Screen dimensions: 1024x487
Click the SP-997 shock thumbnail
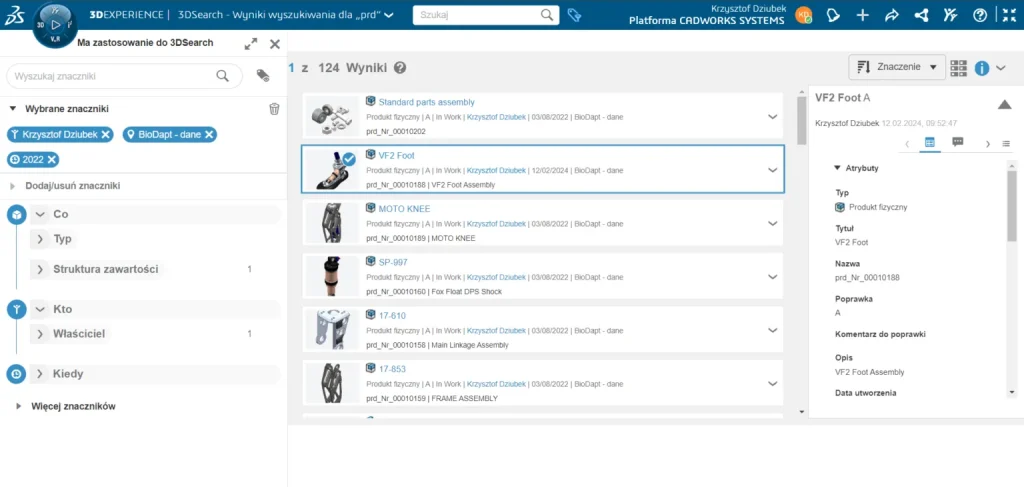pyautogui.click(x=331, y=276)
